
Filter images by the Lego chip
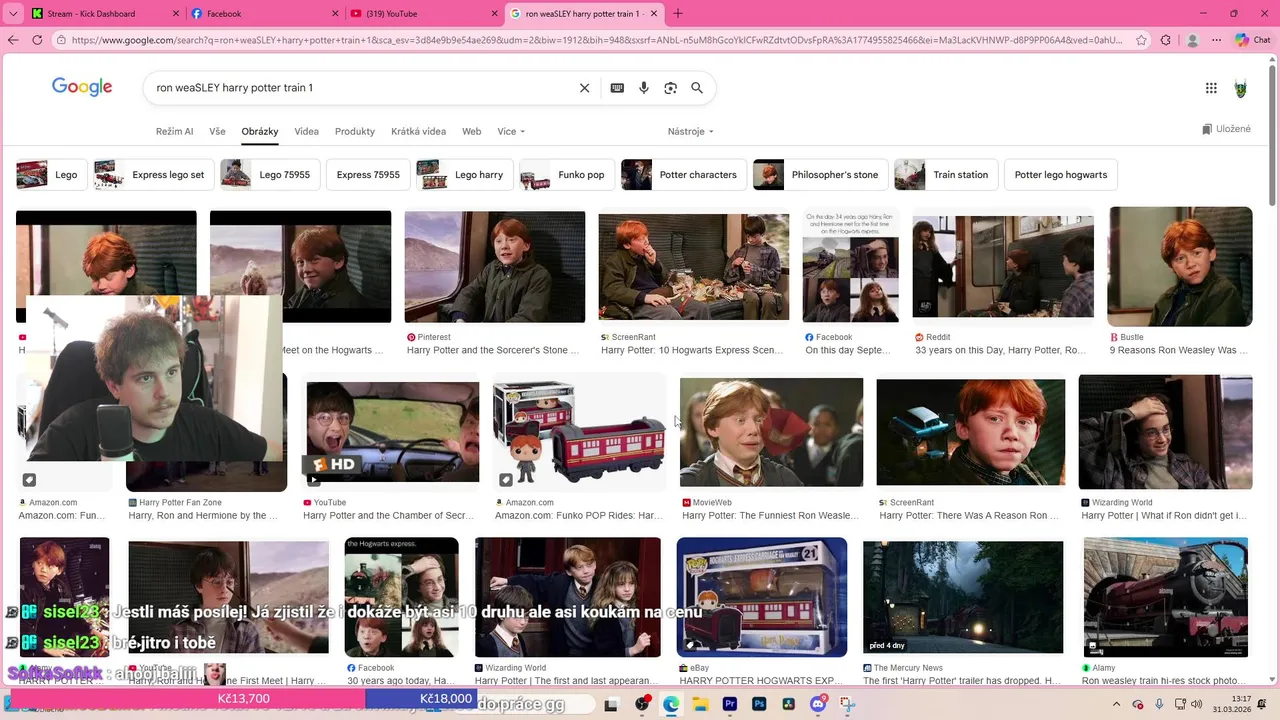50,174
